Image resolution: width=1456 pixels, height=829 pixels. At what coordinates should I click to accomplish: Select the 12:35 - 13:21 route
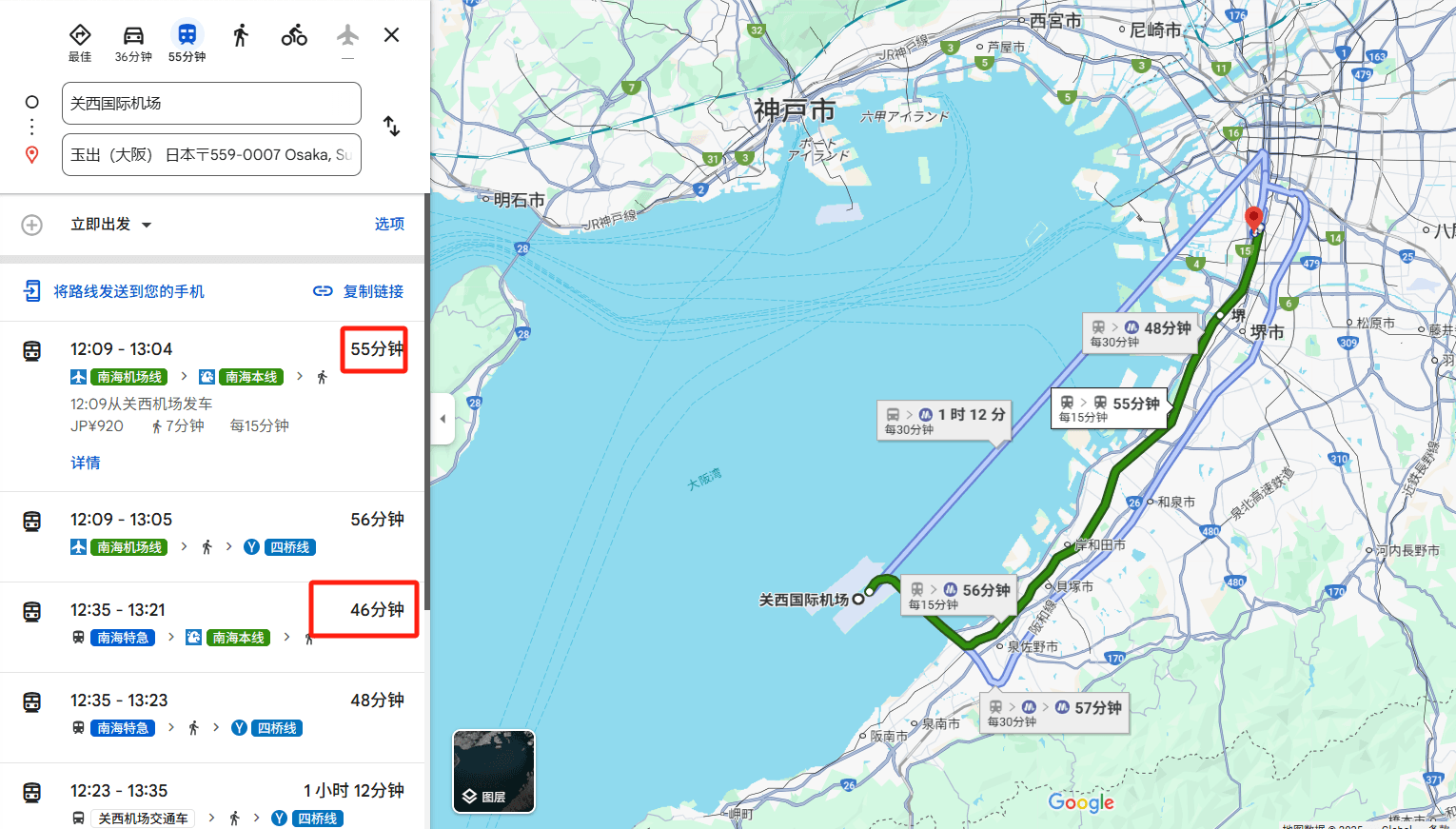pos(213,627)
